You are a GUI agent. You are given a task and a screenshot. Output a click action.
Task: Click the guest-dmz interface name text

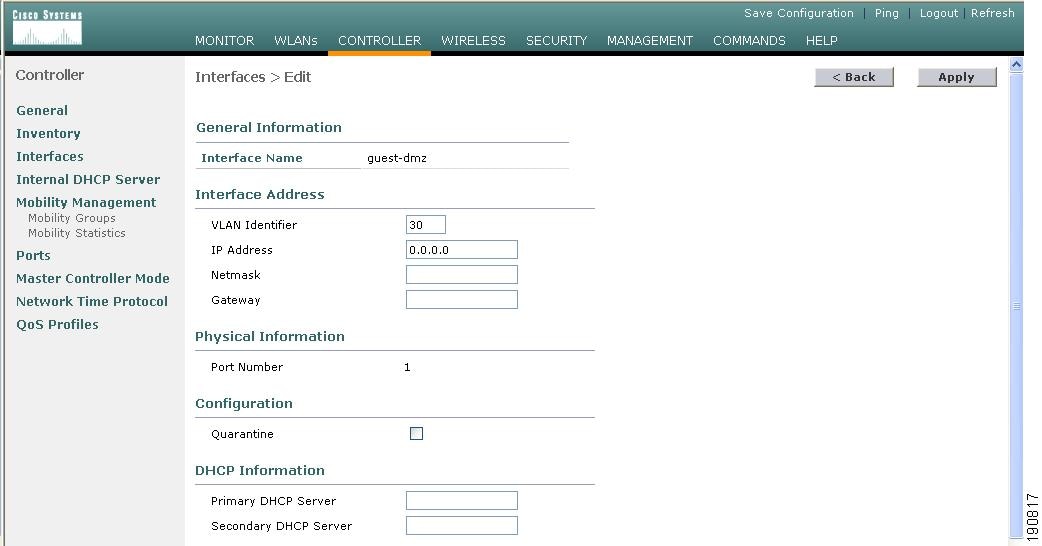(397, 158)
